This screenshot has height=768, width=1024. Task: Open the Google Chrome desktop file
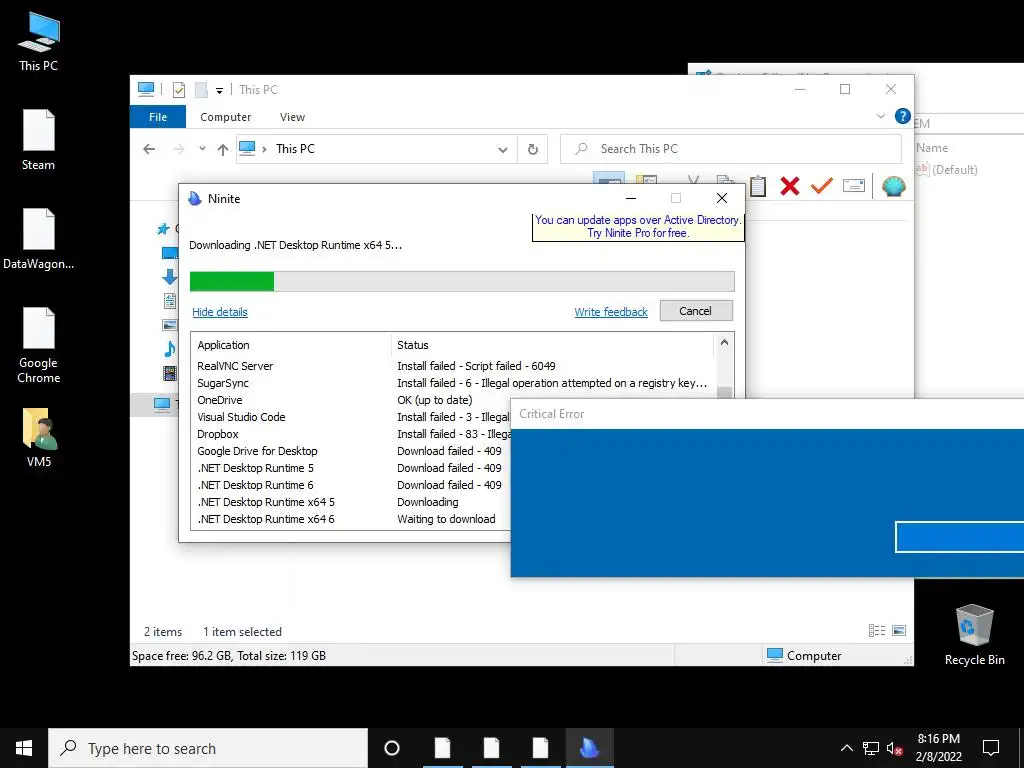39,345
